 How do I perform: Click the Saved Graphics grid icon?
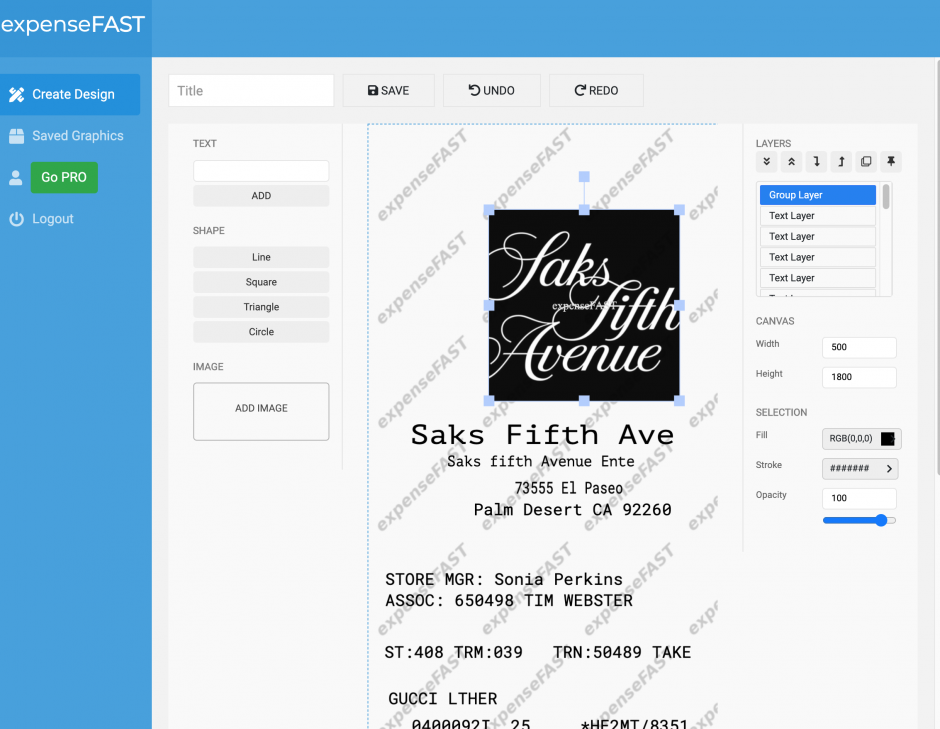point(15,135)
